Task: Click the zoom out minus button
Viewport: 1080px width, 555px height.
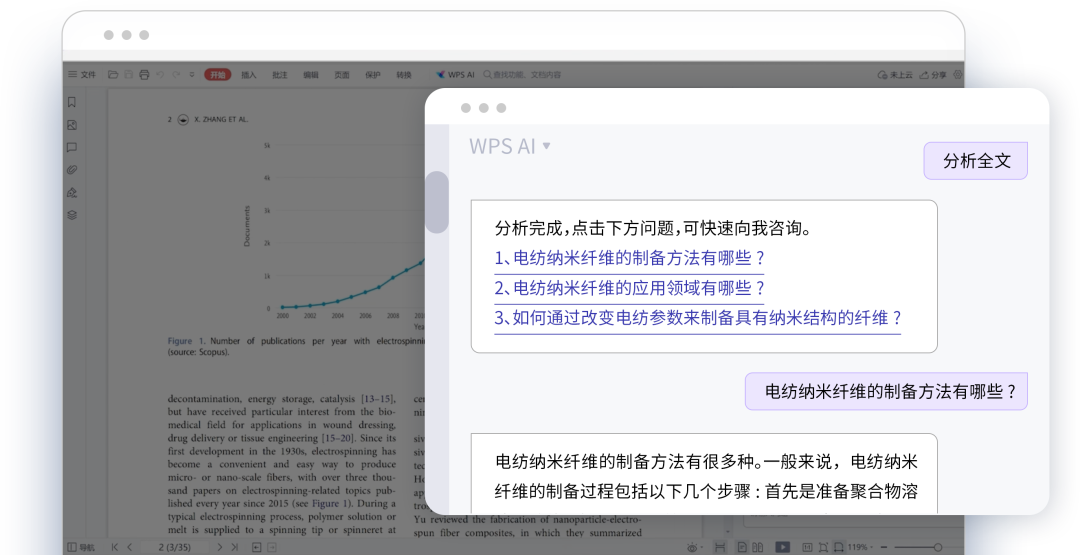Action: [884, 547]
